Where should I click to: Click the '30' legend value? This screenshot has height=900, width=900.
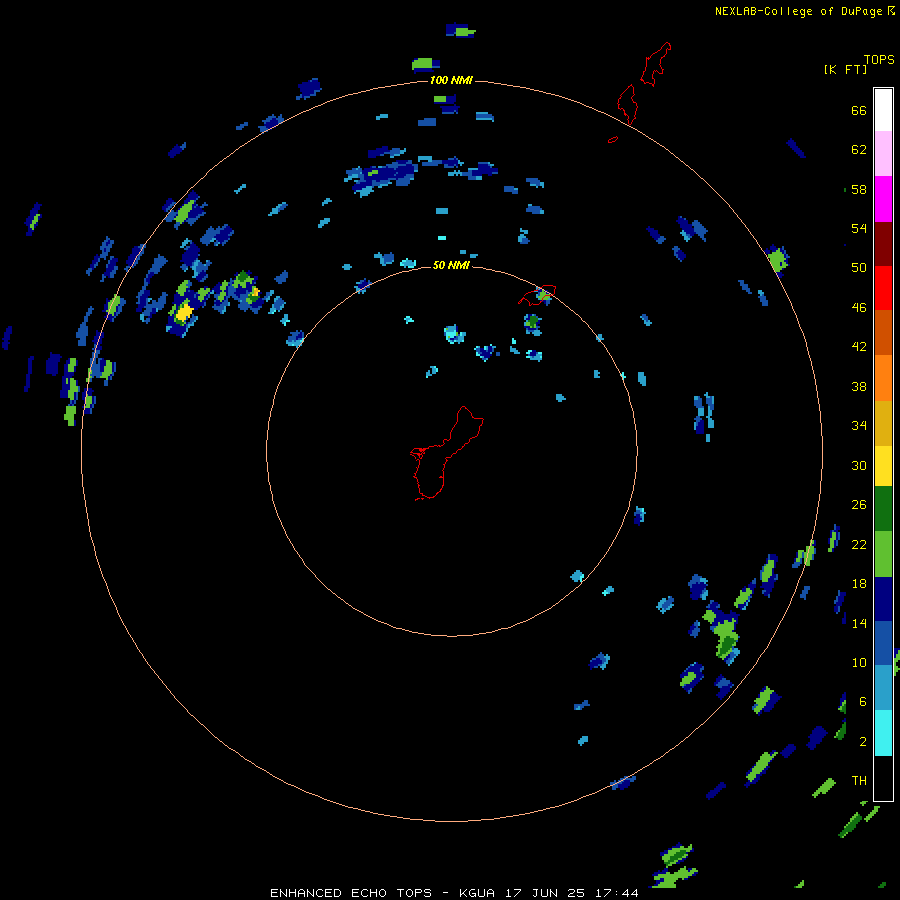(859, 465)
